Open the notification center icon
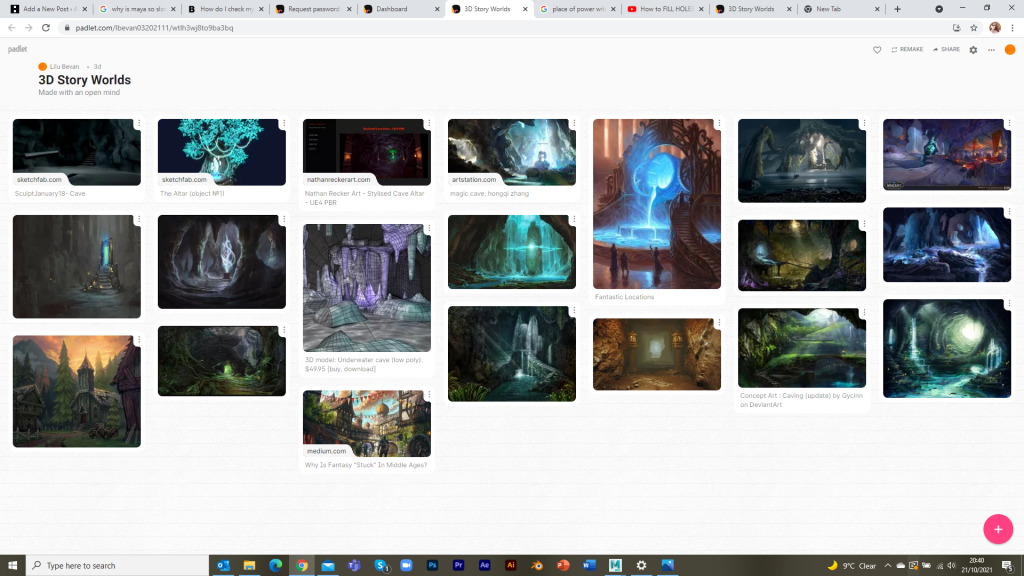This screenshot has height=576, width=1024. coord(1008,566)
